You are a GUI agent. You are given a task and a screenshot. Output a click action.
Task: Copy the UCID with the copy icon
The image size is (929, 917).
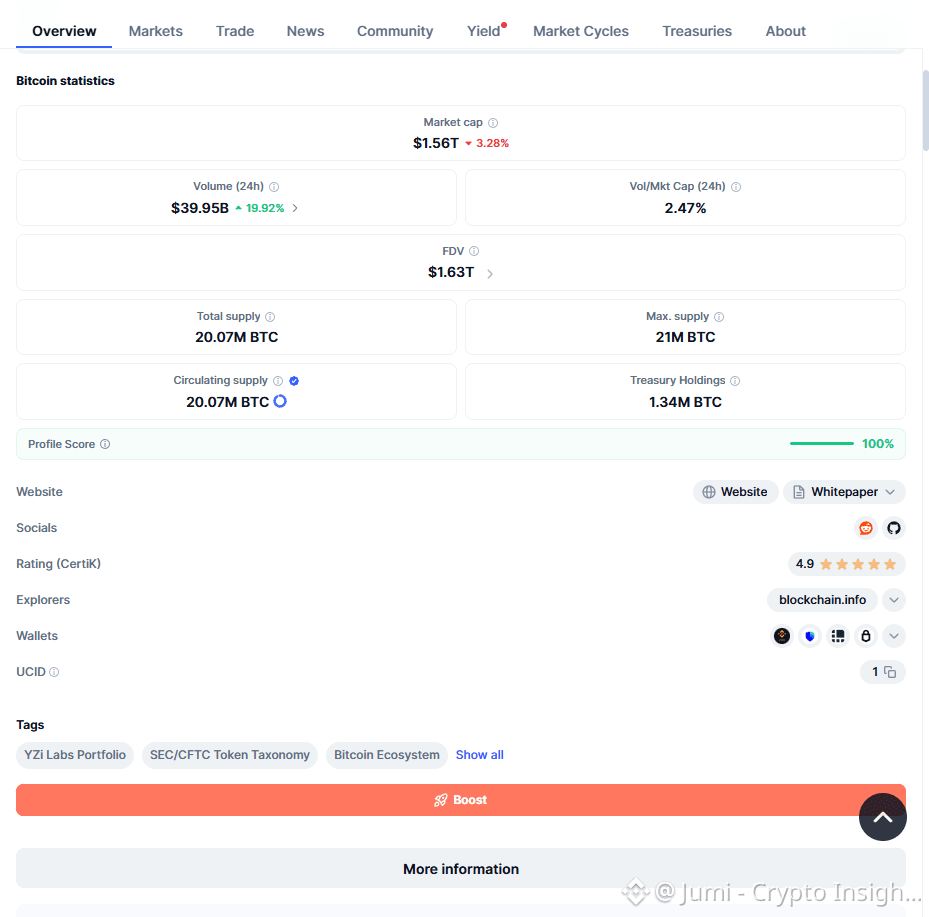pos(890,672)
